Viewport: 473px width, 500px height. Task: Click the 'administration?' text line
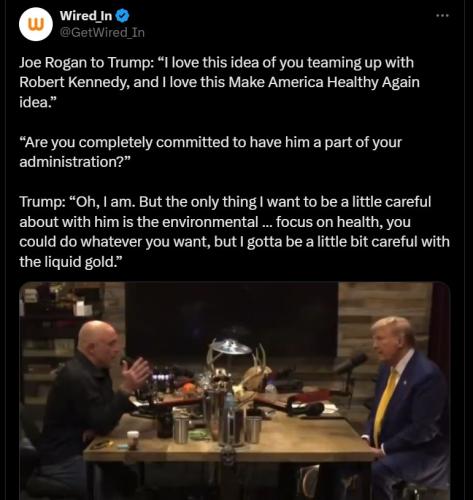tap(75, 162)
